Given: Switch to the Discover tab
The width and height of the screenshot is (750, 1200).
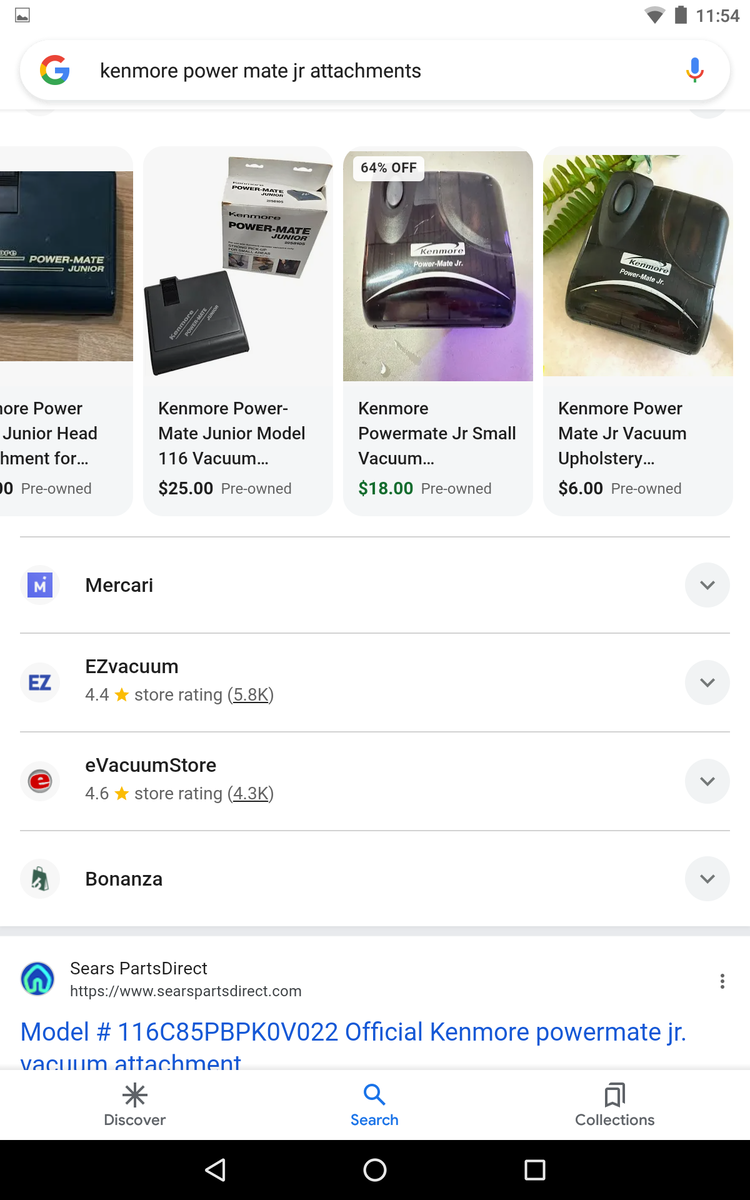Looking at the screenshot, I should coord(135,1104).
